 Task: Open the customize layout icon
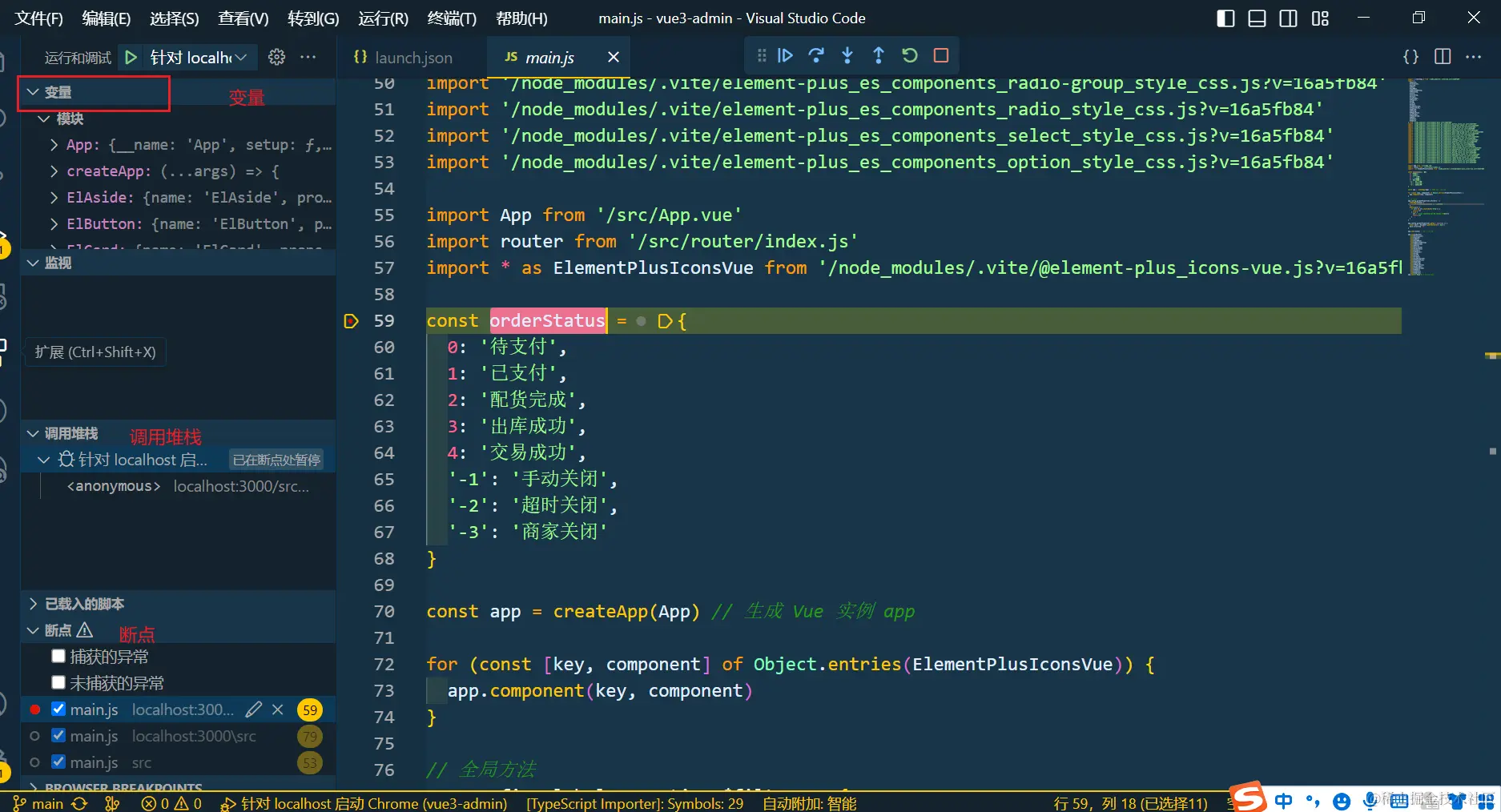click(x=1320, y=18)
